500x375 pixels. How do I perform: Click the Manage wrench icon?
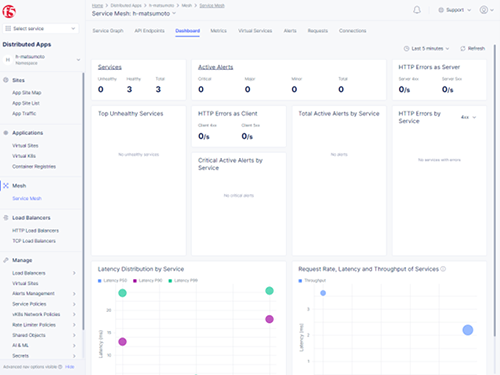6,260
